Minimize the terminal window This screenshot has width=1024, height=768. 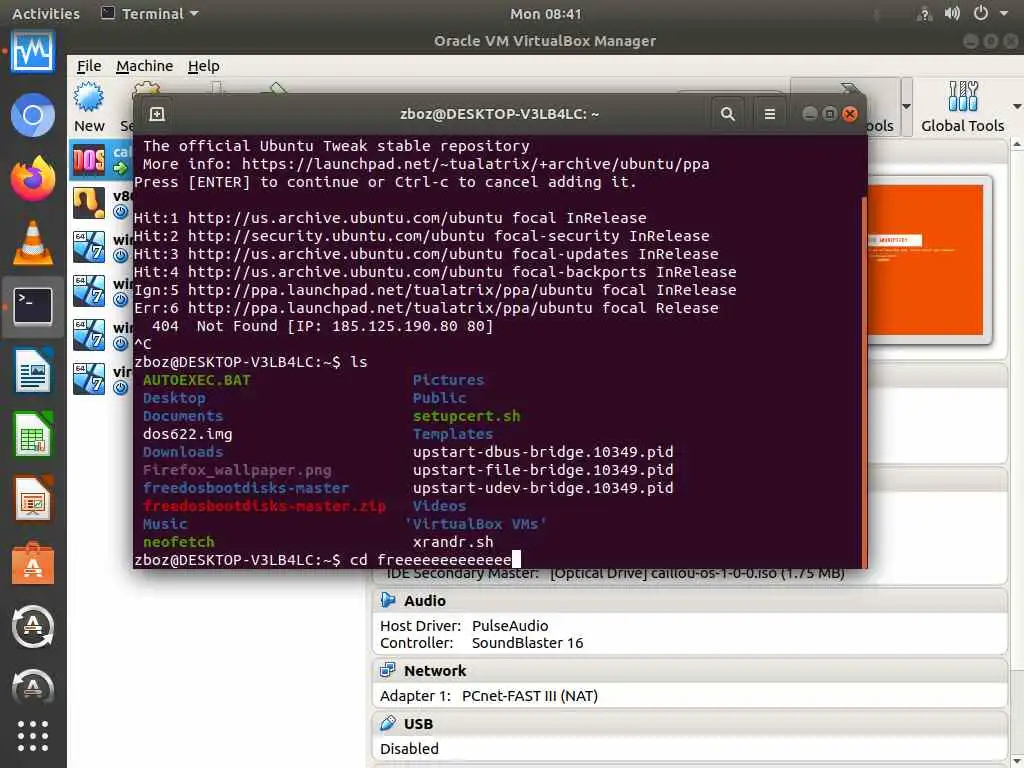(810, 114)
